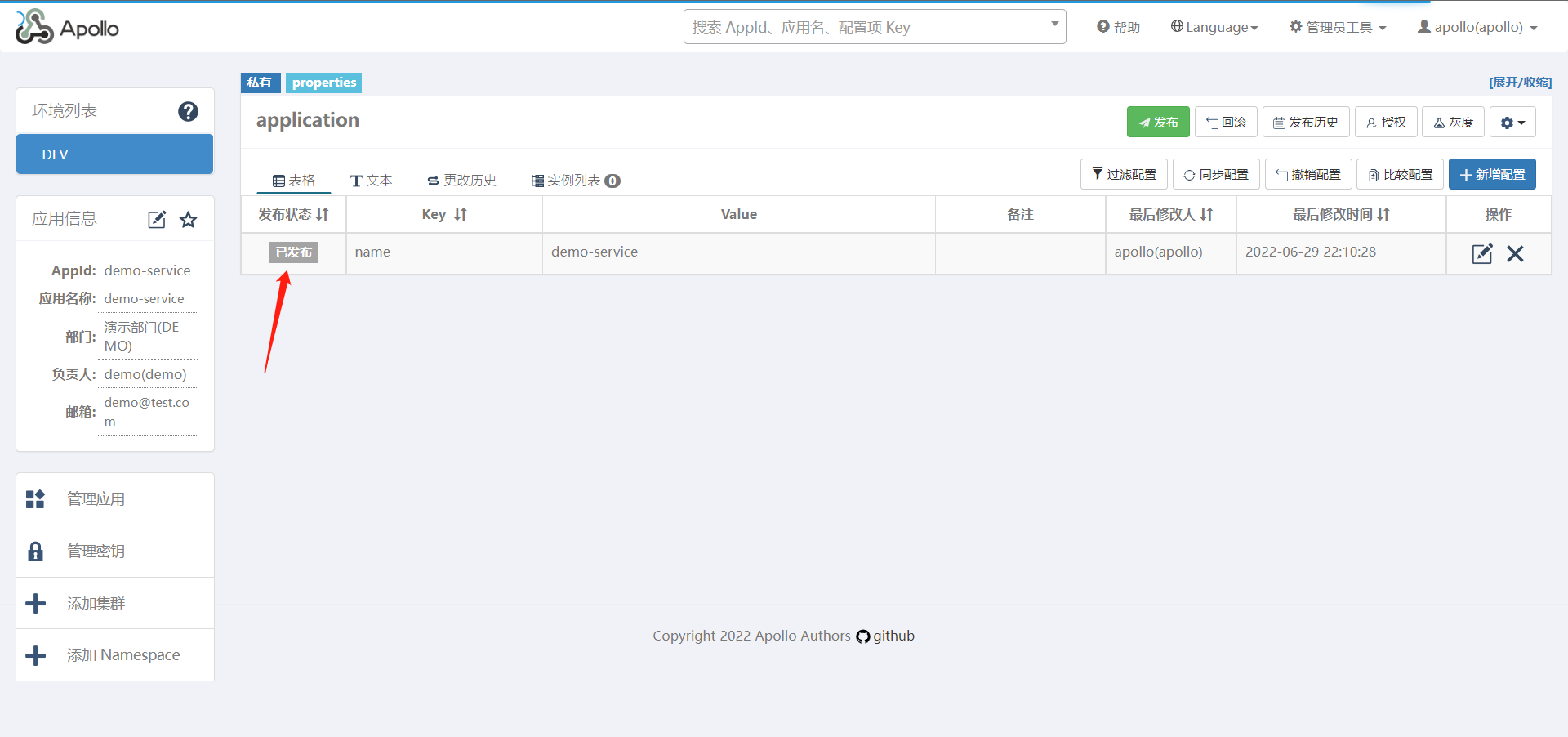Click the green 发布 button

click(x=1158, y=123)
